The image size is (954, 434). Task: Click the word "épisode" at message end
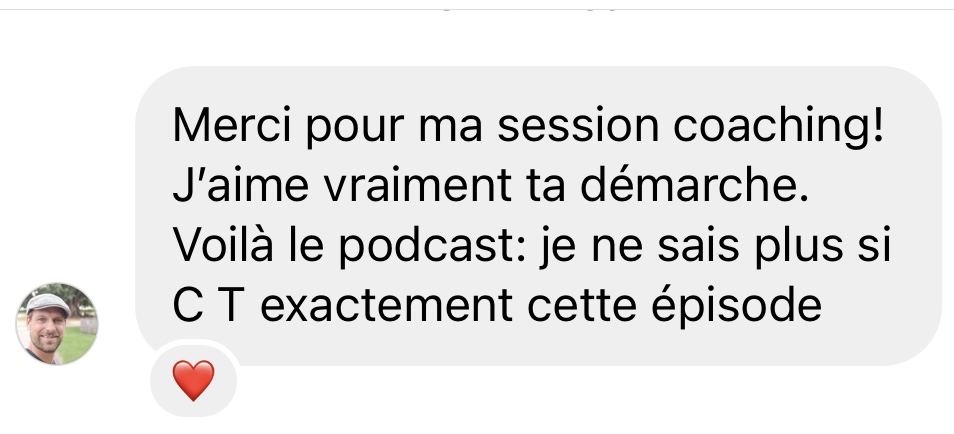click(736, 307)
